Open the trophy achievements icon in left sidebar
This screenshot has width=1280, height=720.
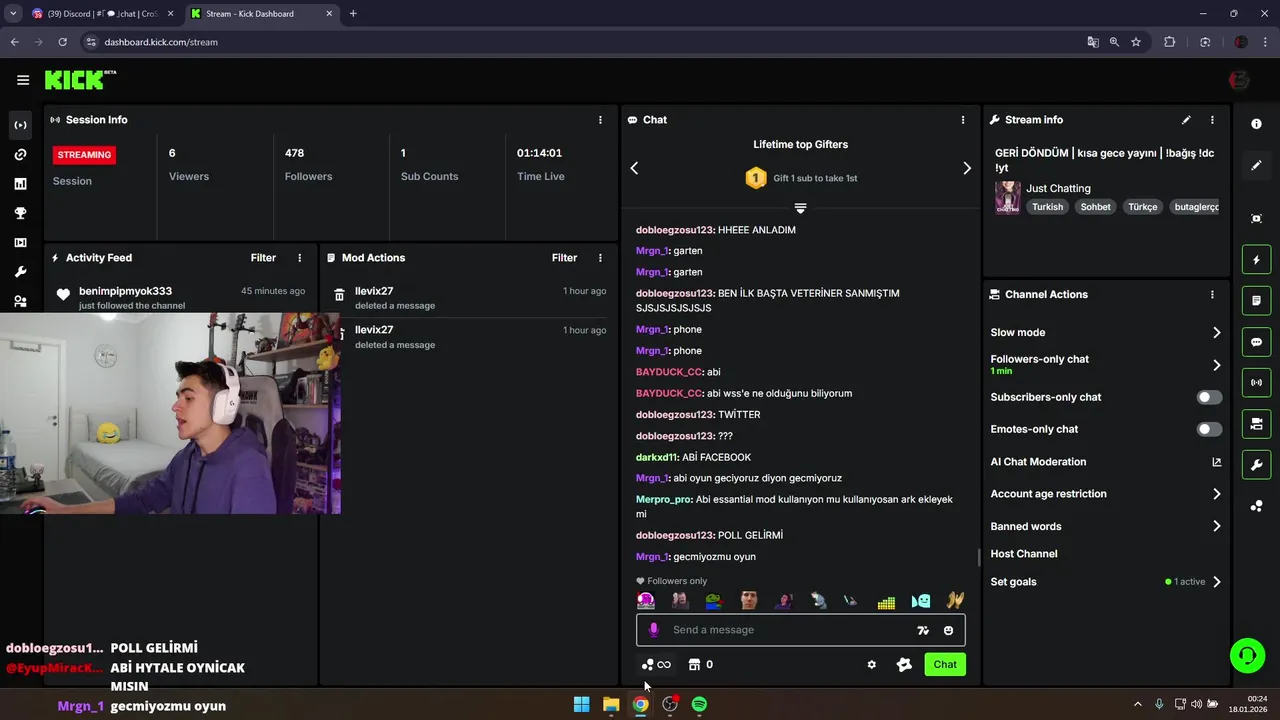(x=20, y=213)
